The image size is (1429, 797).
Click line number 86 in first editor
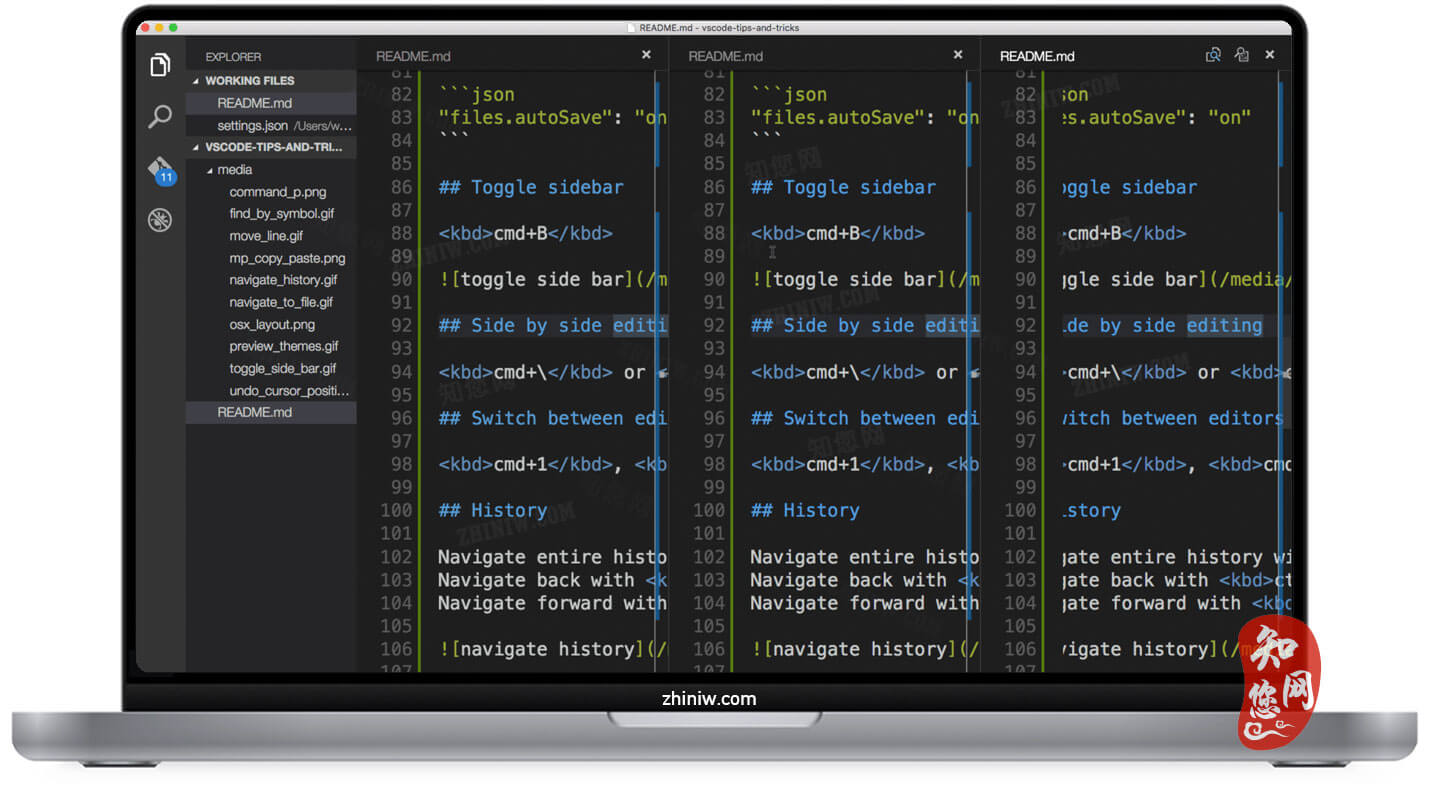point(401,187)
